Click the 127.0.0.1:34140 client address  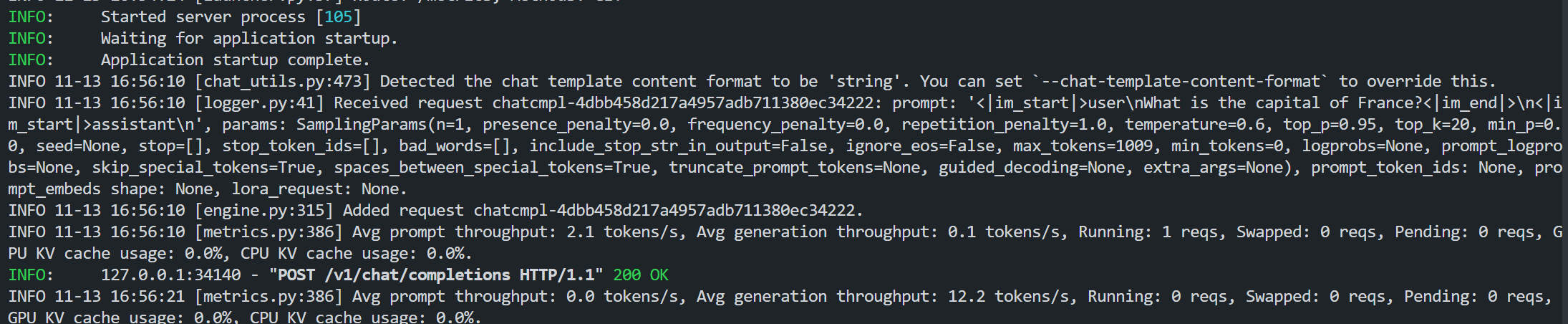click(x=170, y=275)
